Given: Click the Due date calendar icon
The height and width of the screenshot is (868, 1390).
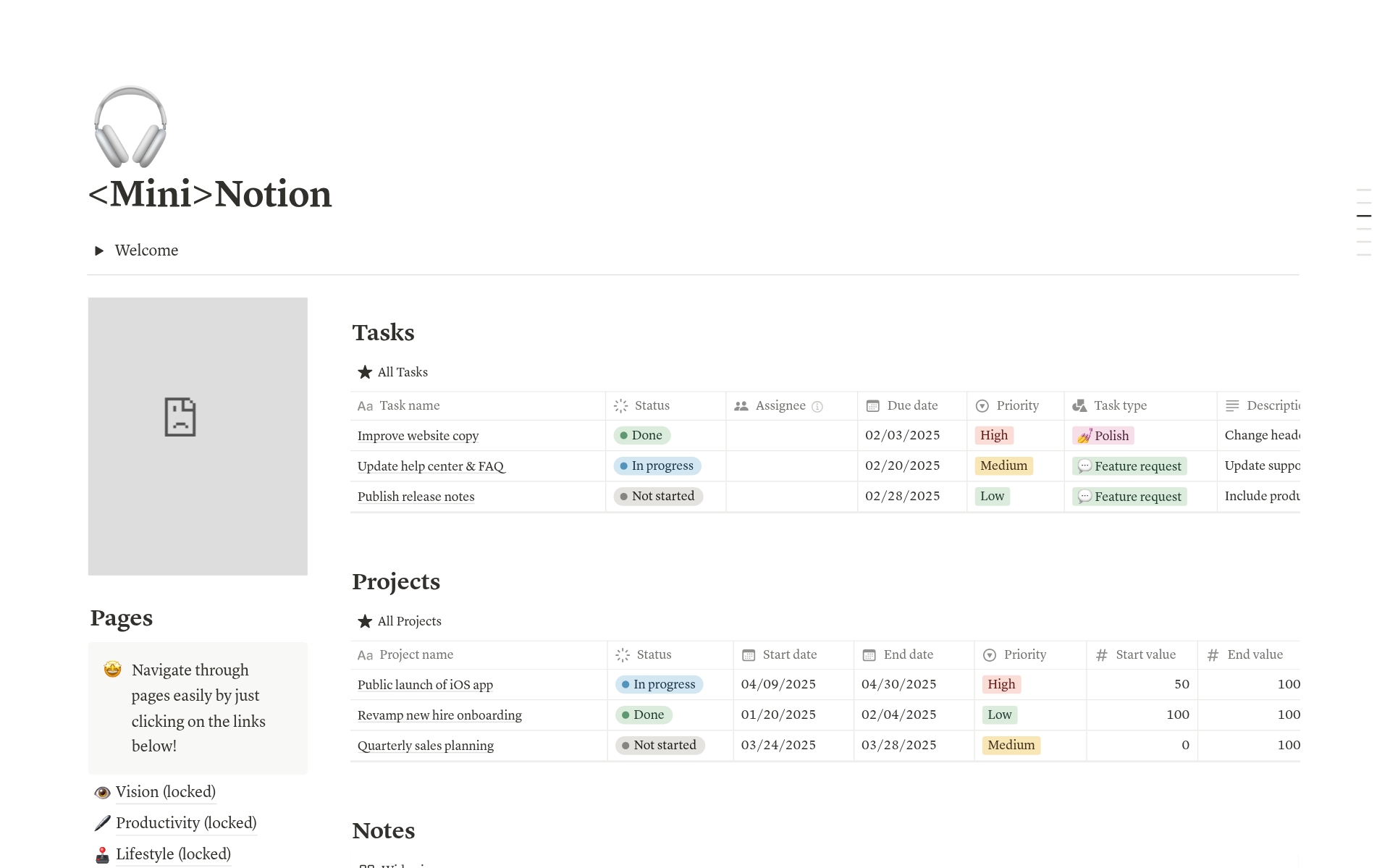Looking at the screenshot, I should [x=873, y=406].
